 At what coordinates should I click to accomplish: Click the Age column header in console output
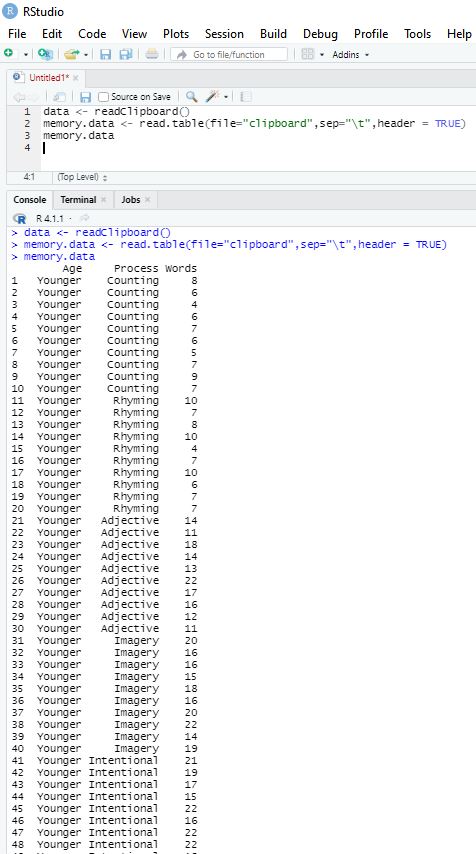(x=72, y=269)
